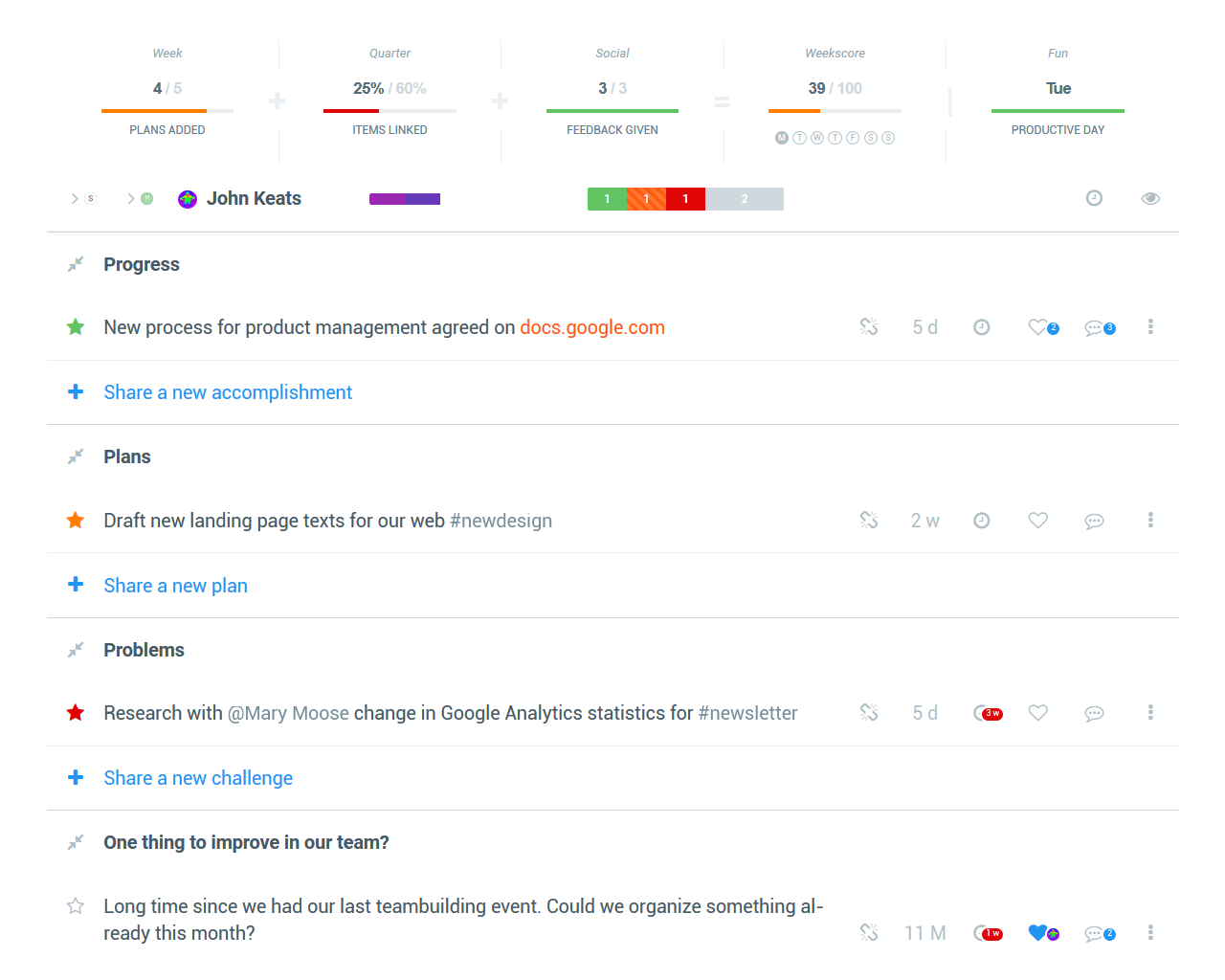Select the Monday circle under Weekscore
Viewport: 1225px width, 980px height.
coord(782,138)
